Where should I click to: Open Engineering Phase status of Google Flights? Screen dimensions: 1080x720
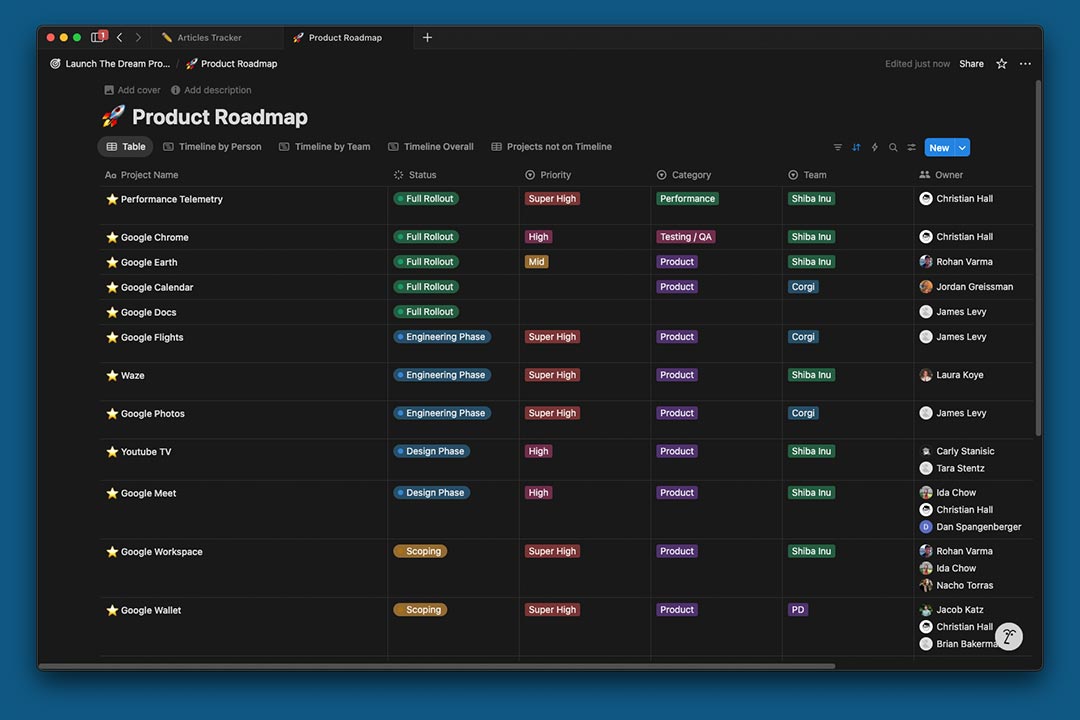442,337
